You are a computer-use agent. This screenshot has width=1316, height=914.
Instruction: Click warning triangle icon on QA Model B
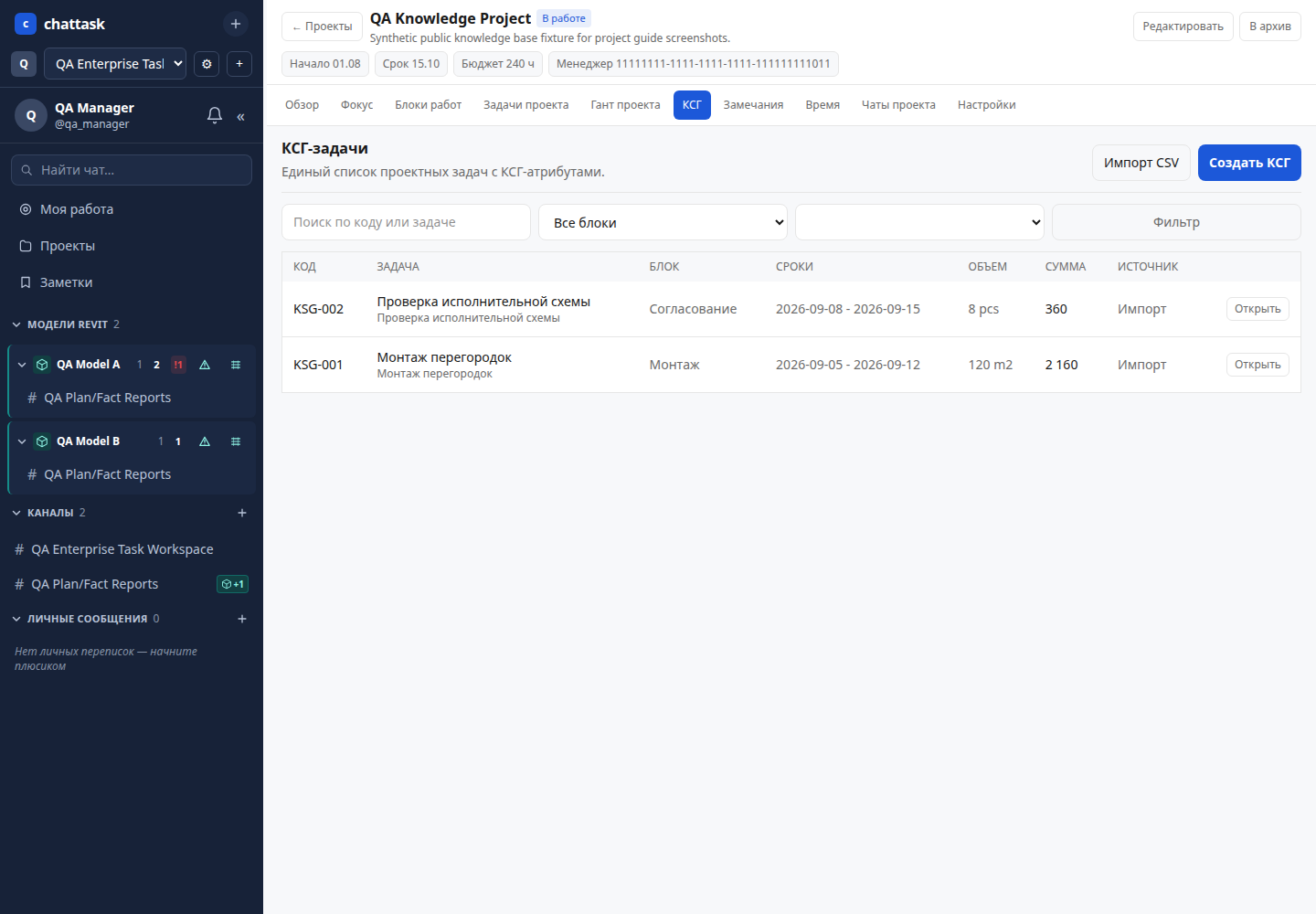tap(205, 441)
